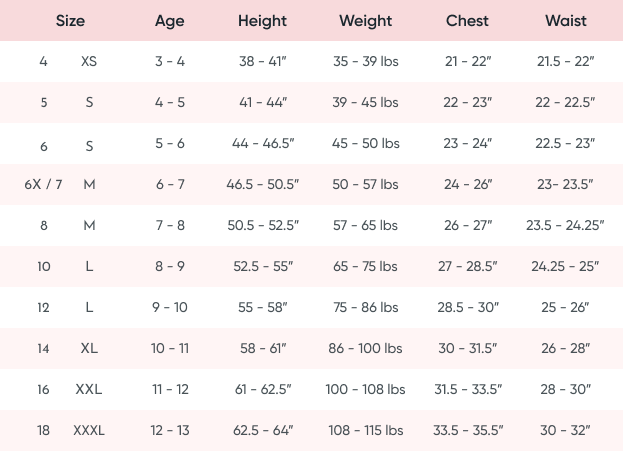623x451 pixels.
Task: Click chest value 21 - 22″
Action: click(x=468, y=62)
